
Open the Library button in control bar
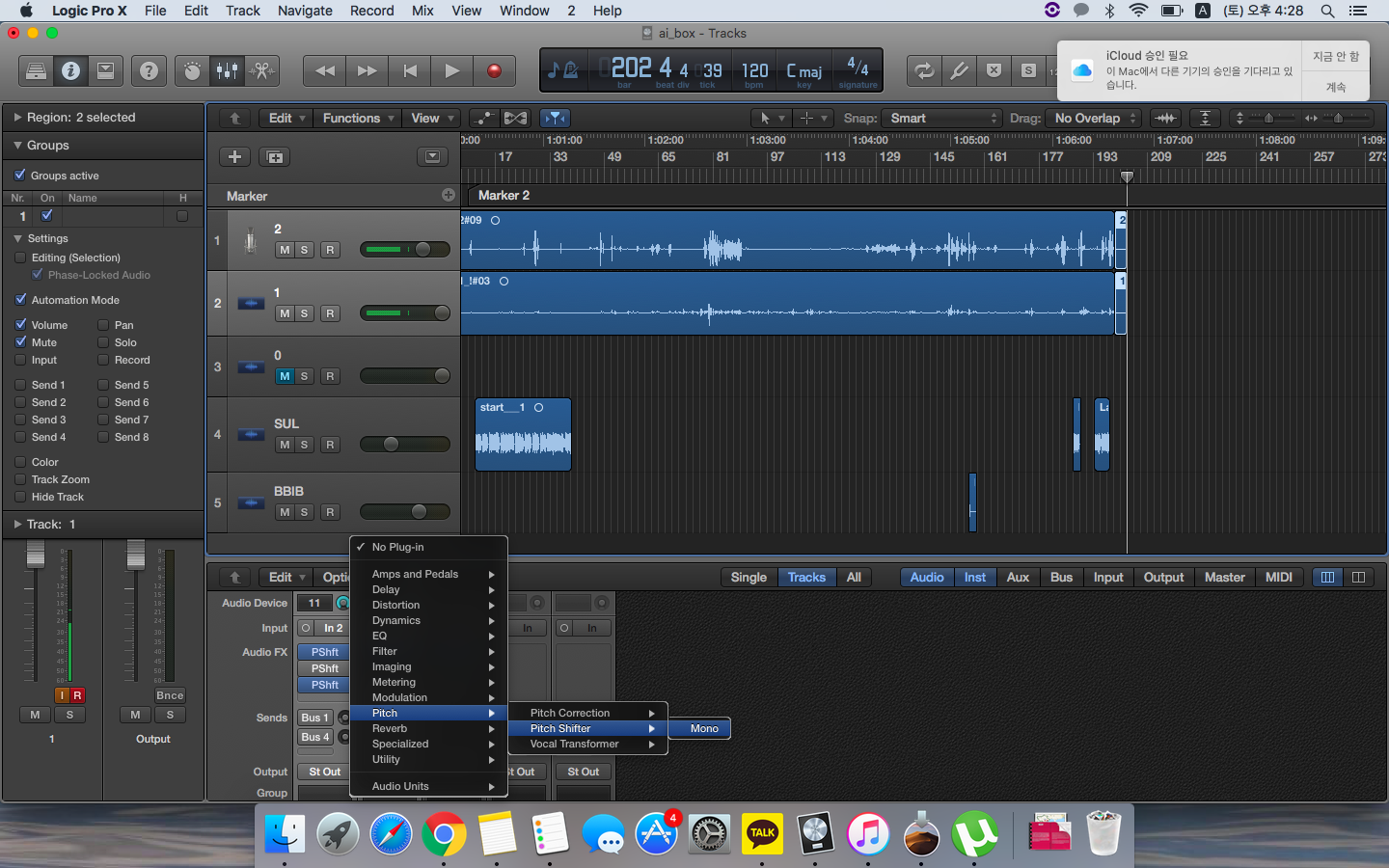tap(36, 70)
